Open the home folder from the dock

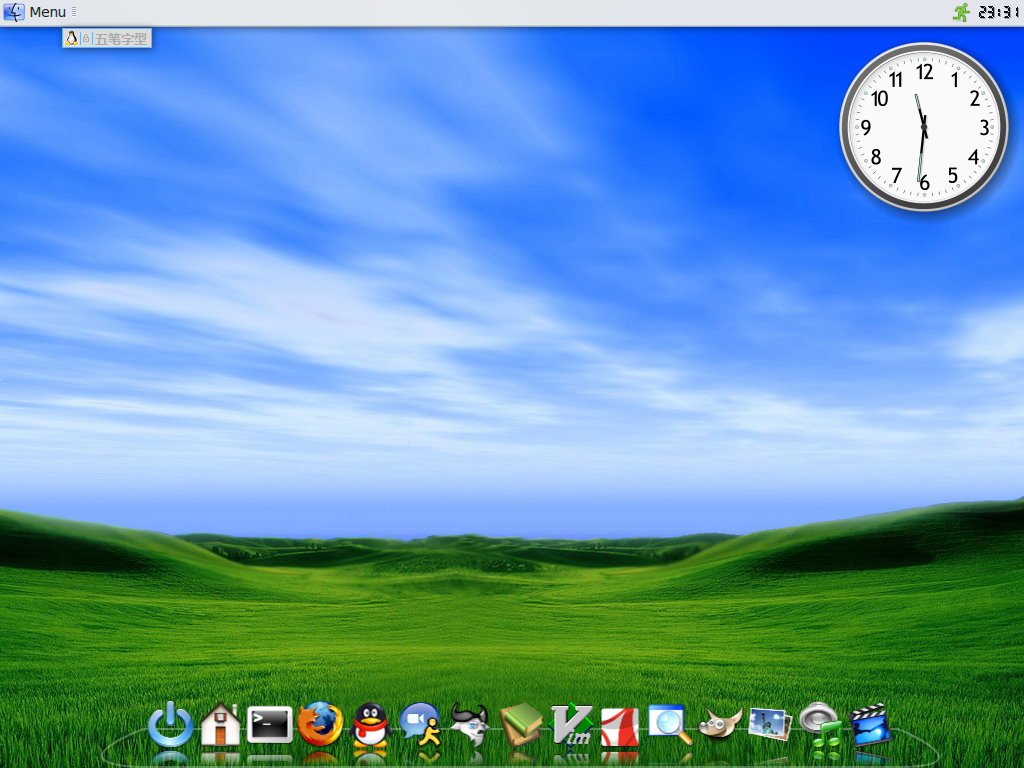pos(220,724)
